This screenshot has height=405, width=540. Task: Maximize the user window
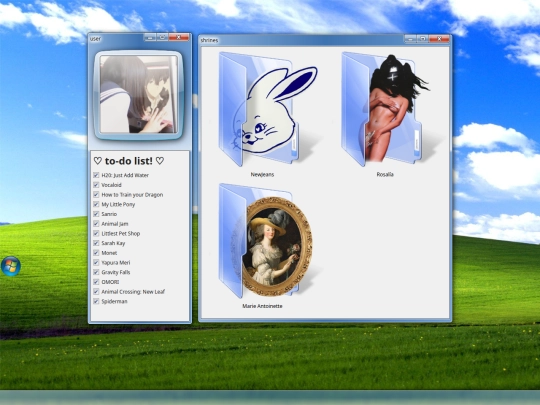tap(163, 37)
